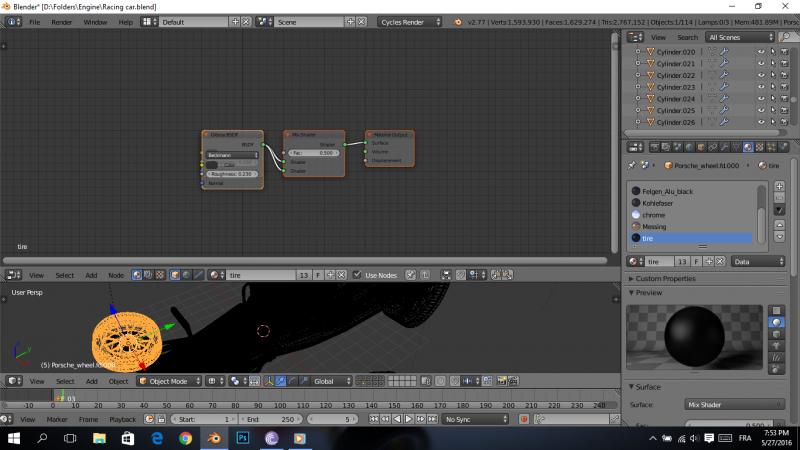Expand the Custom Properties panel

[663, 278]
